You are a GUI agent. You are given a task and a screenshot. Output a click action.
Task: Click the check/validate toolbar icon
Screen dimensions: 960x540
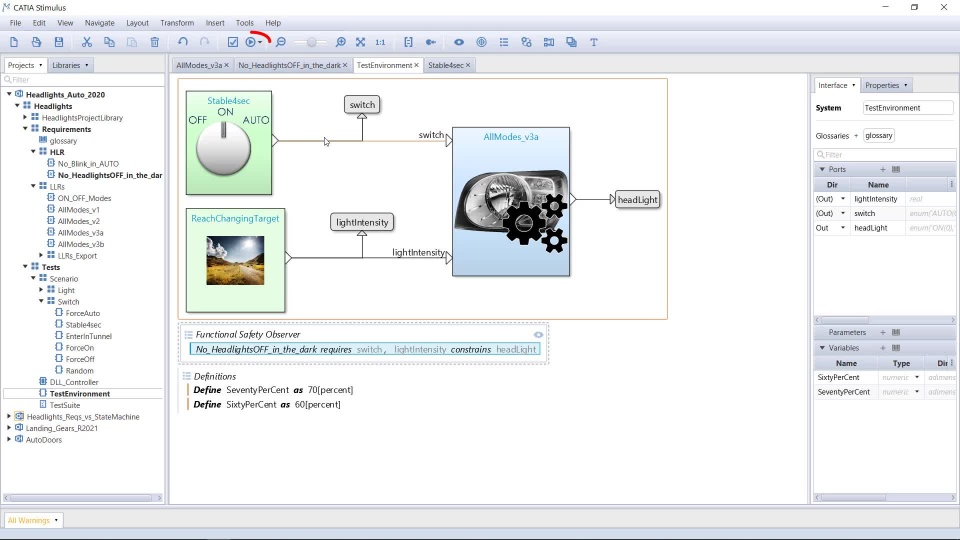click(233, 42)
